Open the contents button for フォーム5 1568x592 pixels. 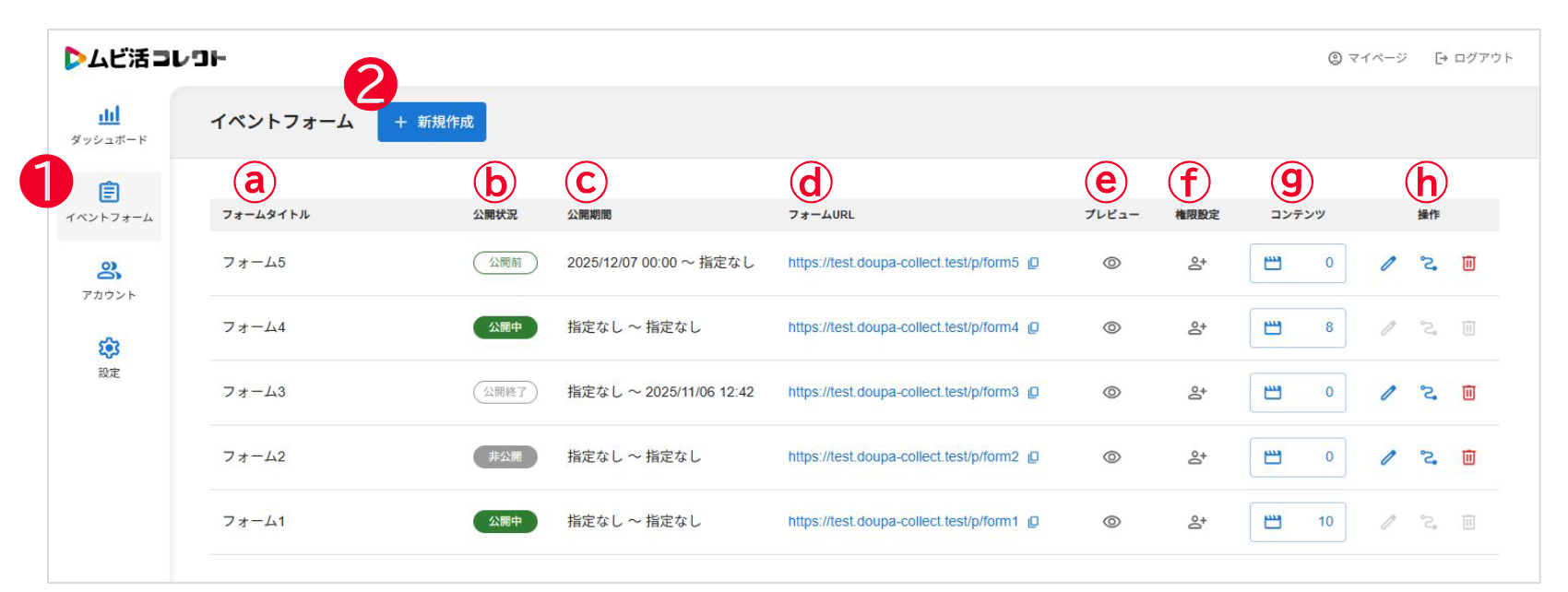(x=1298, y=263)
